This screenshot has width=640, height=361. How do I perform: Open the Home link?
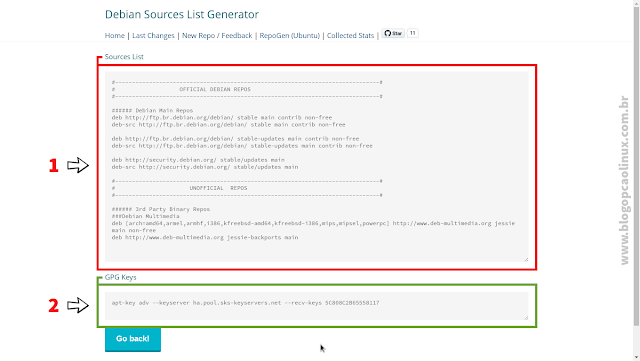click(115, 36)
